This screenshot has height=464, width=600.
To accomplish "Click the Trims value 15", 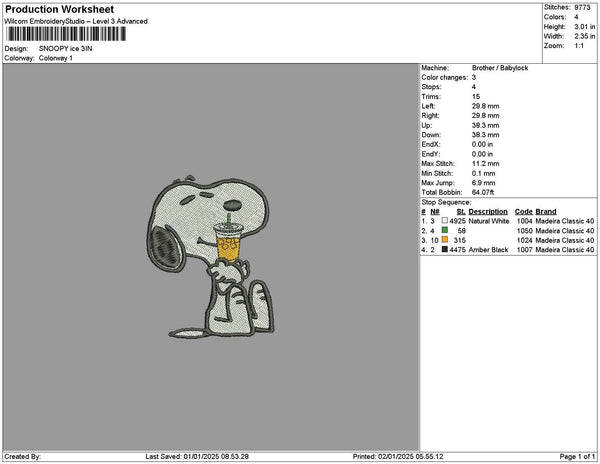I will (x=476, y=96).
